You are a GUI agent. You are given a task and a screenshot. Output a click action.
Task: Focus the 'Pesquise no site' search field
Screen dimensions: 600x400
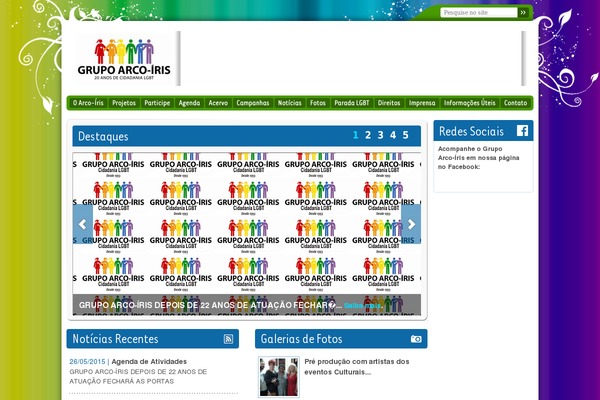pos(479,13)
